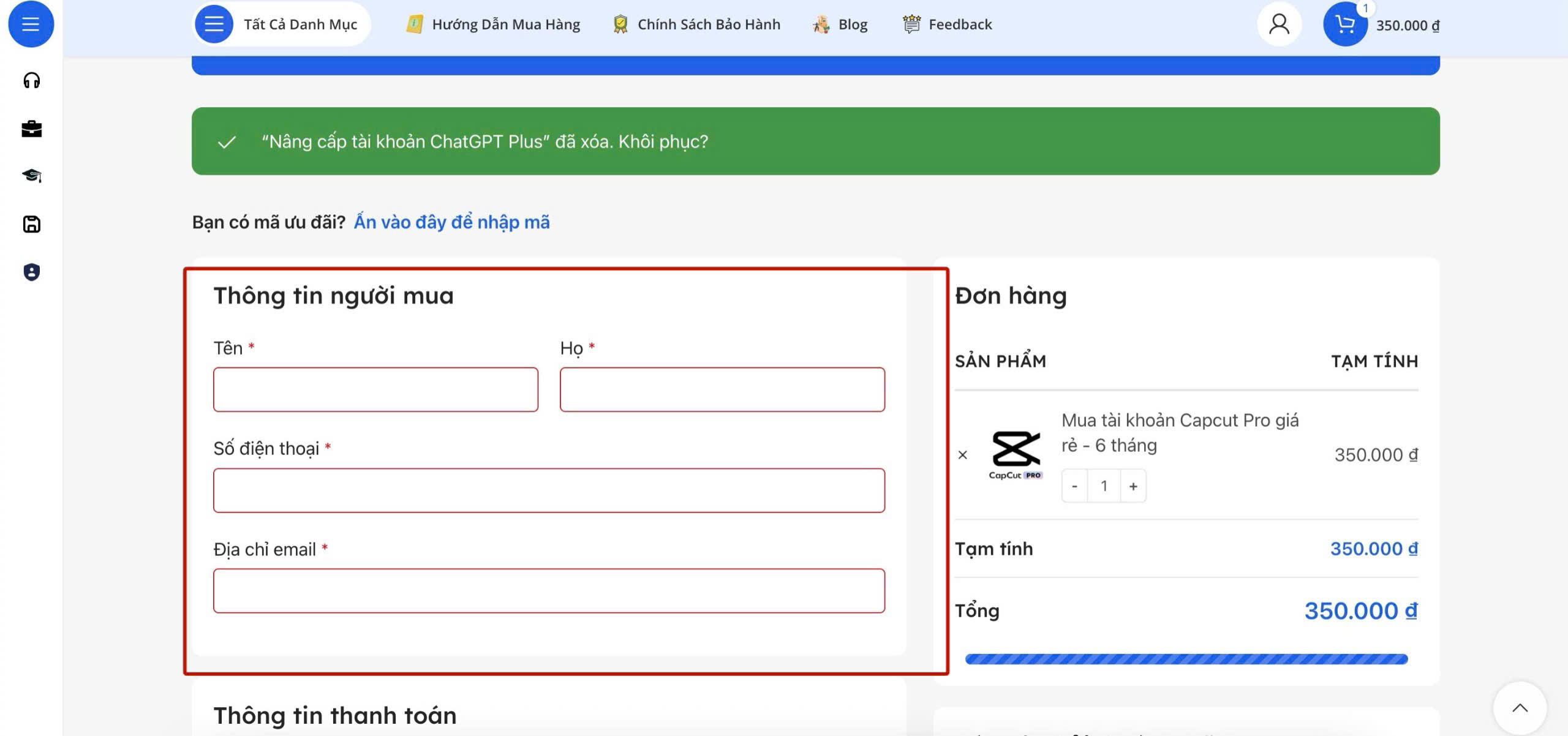The height and width of the screenshot is (736, 1568).
Task: Decrease Capcut Pro quantity with minus button
Action: click(1074, 486)
